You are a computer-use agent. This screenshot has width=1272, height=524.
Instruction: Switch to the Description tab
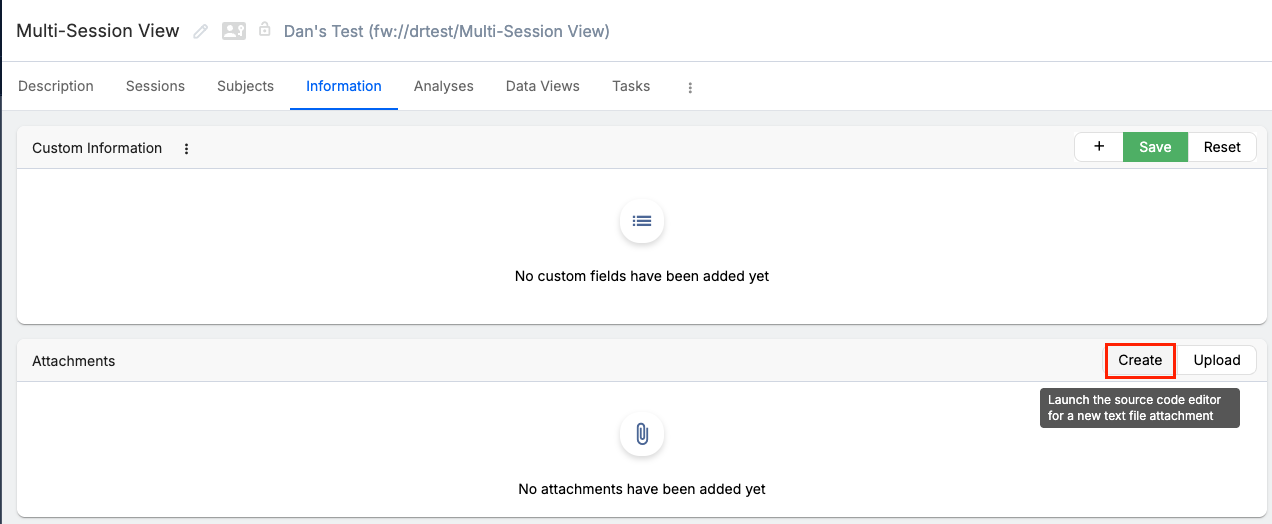(x=56, y=86)
